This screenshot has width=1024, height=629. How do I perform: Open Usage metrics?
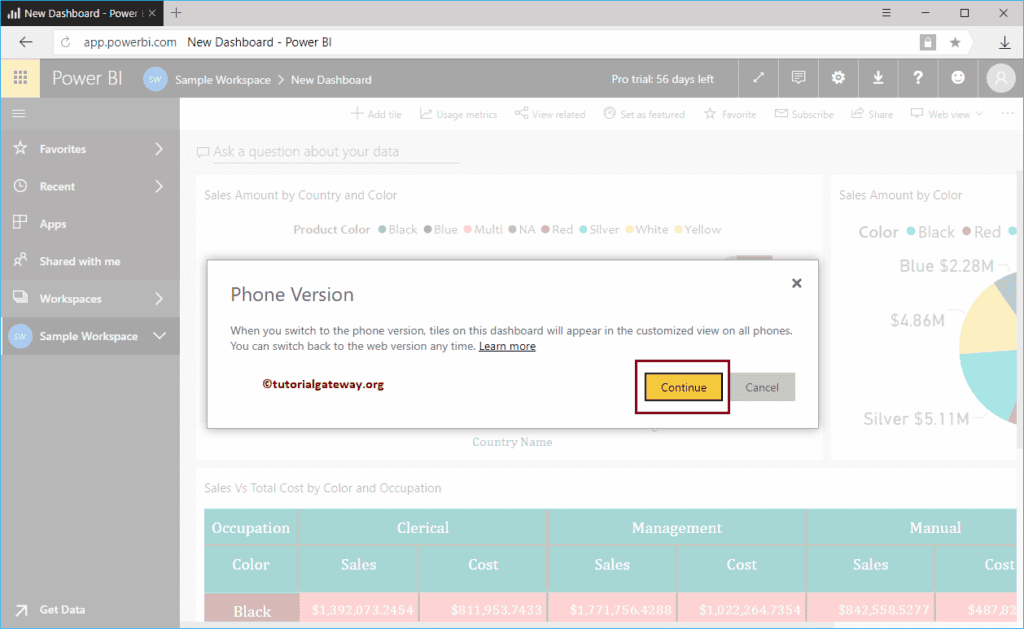(x=458, y=114)
